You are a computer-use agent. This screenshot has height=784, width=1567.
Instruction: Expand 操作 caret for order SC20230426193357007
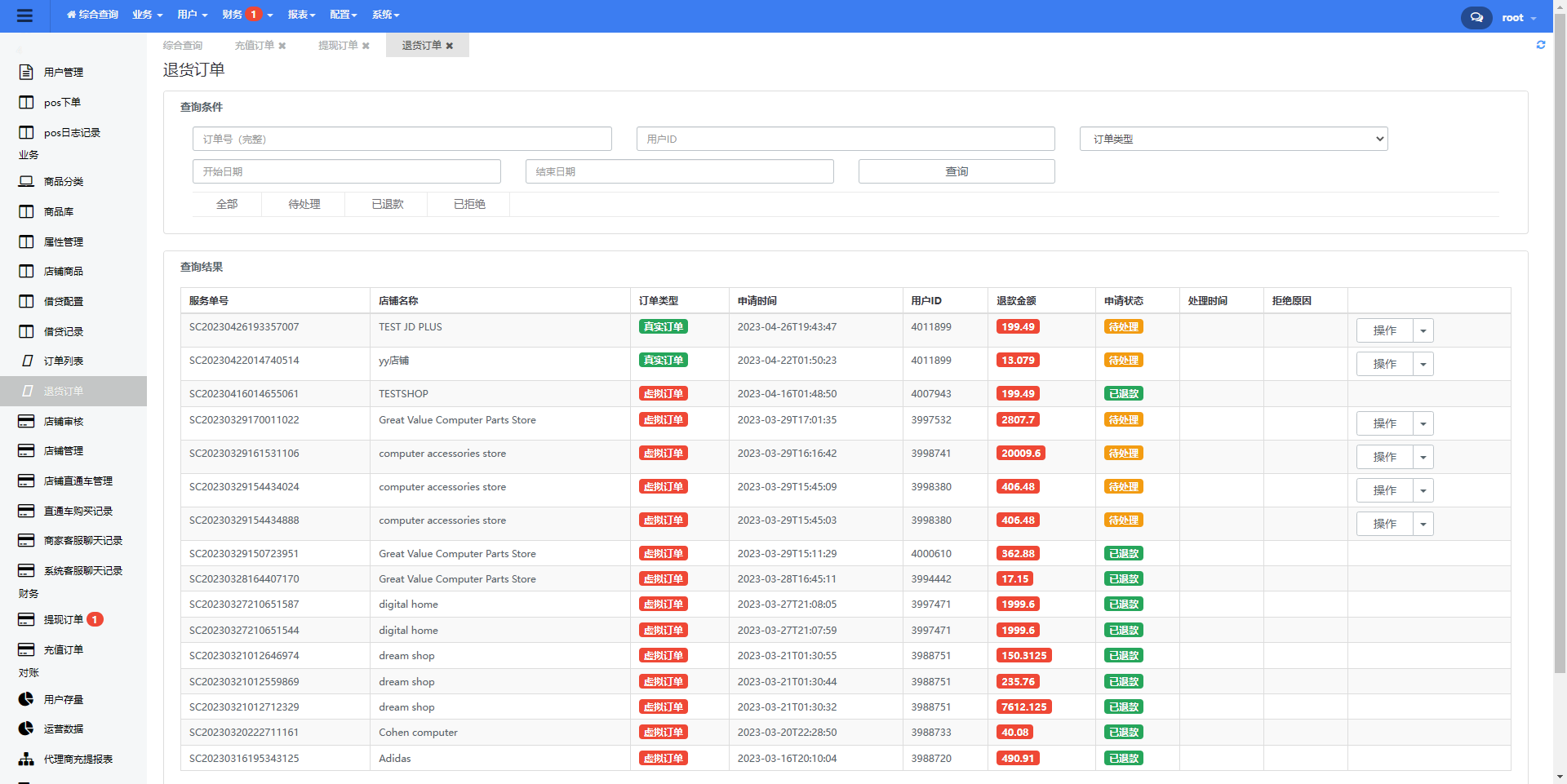[1423, 330]
